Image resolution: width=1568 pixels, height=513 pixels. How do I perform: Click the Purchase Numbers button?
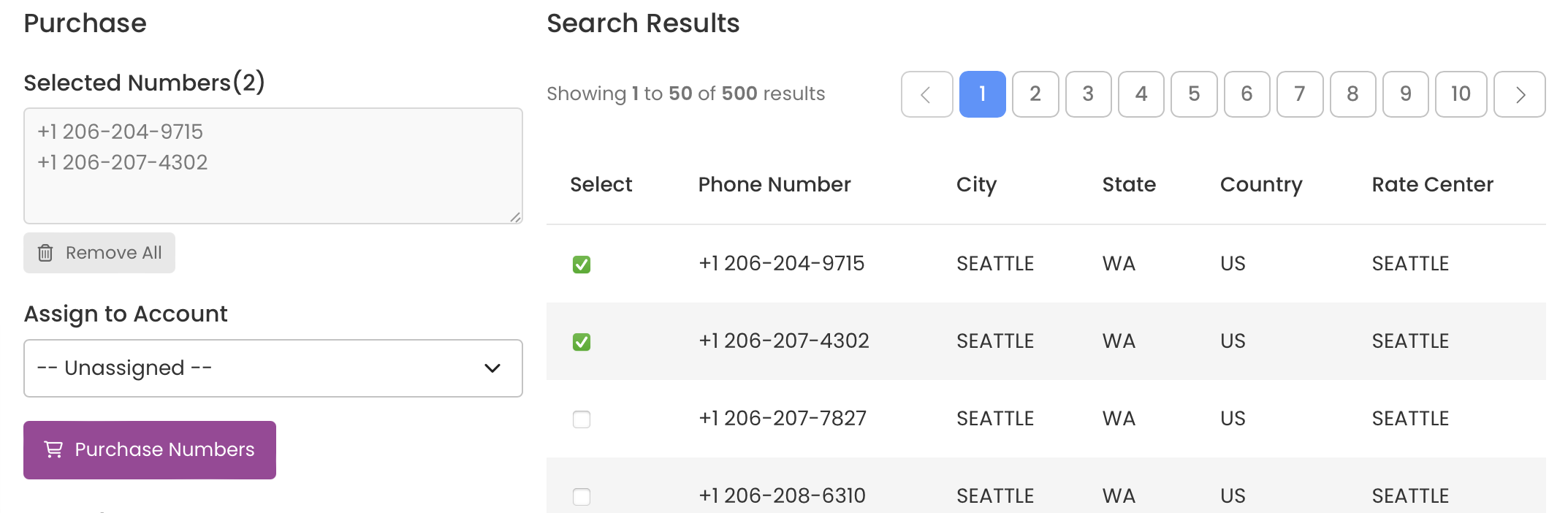(x=150, y=450)
